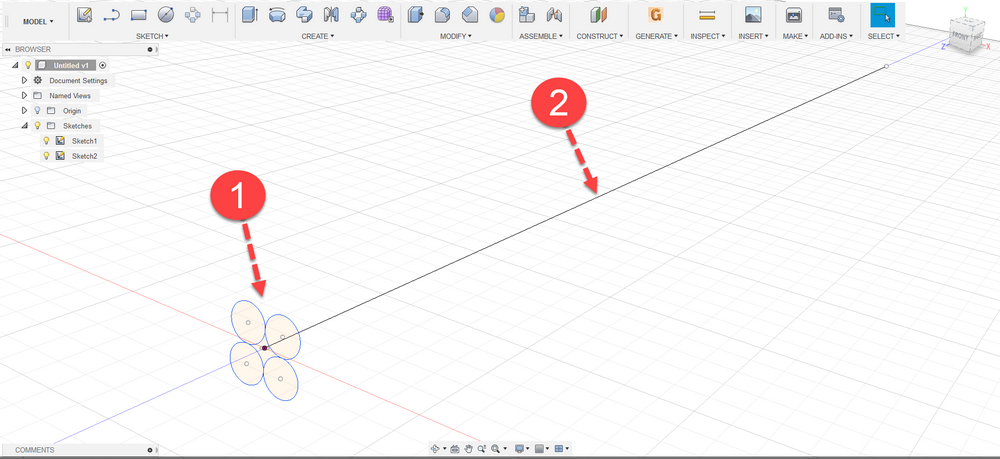Select the Center Diameter Circle tool
Viewport: 1000px width, 459px height.
pyautogui.click(x=166, y=14)
